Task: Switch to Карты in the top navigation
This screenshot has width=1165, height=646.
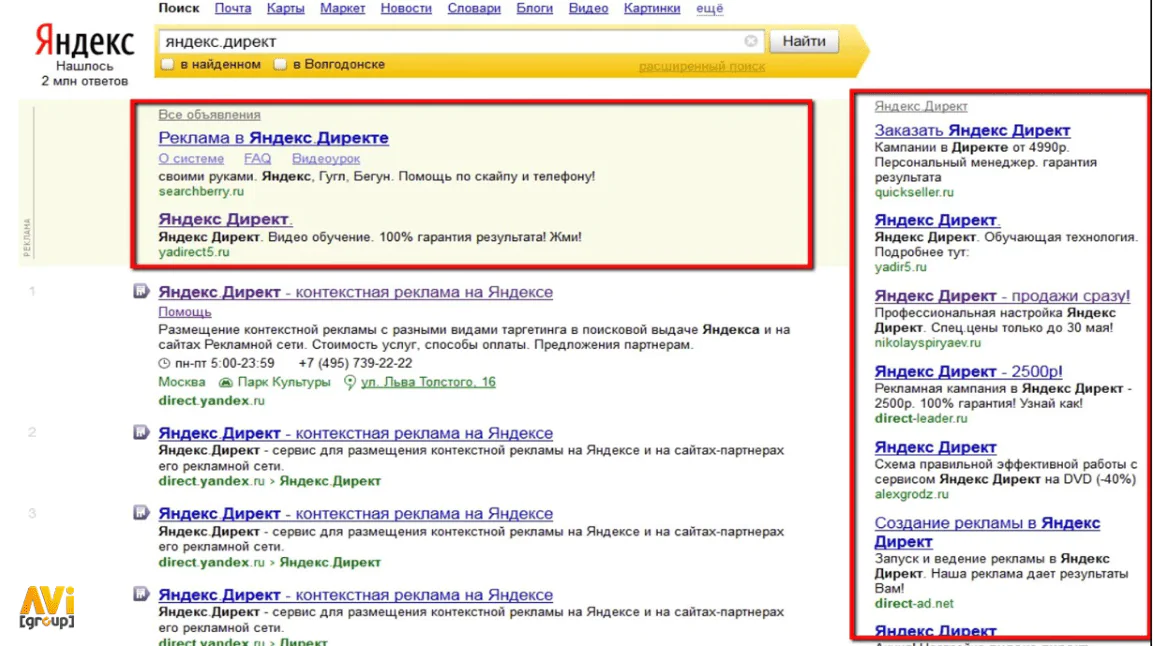Action: pyautogui.click(x=285, y=8)
